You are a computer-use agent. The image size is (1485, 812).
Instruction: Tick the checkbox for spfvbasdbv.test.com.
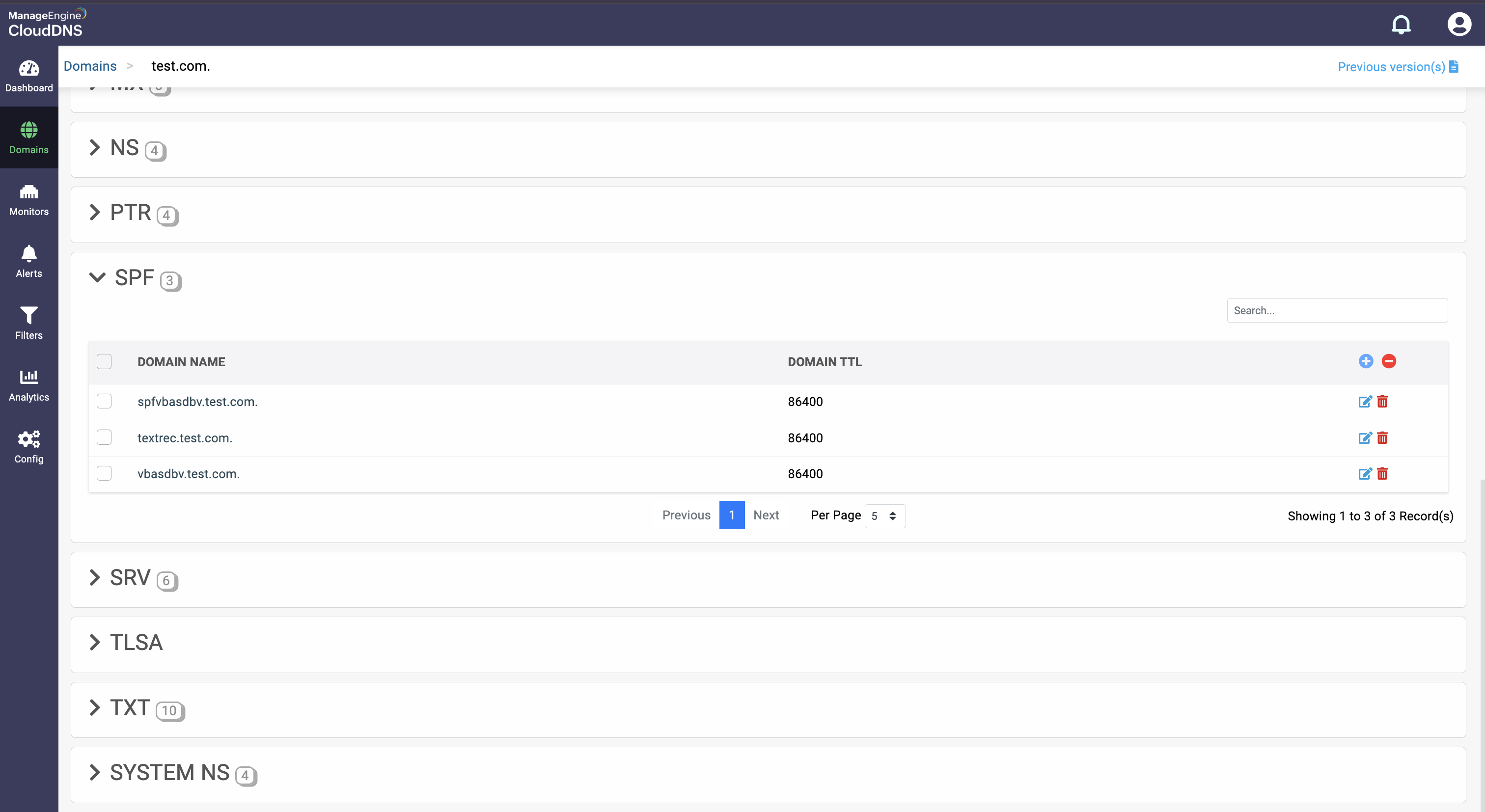point(104,401)
